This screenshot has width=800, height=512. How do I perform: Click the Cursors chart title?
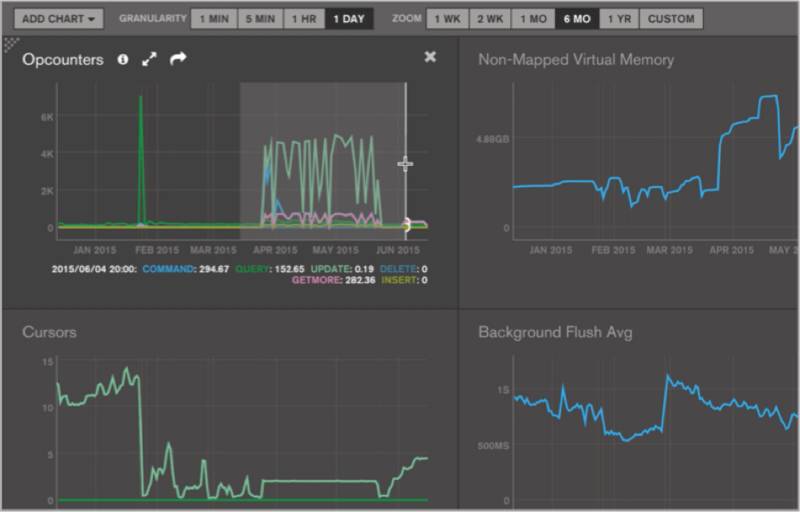49,332
